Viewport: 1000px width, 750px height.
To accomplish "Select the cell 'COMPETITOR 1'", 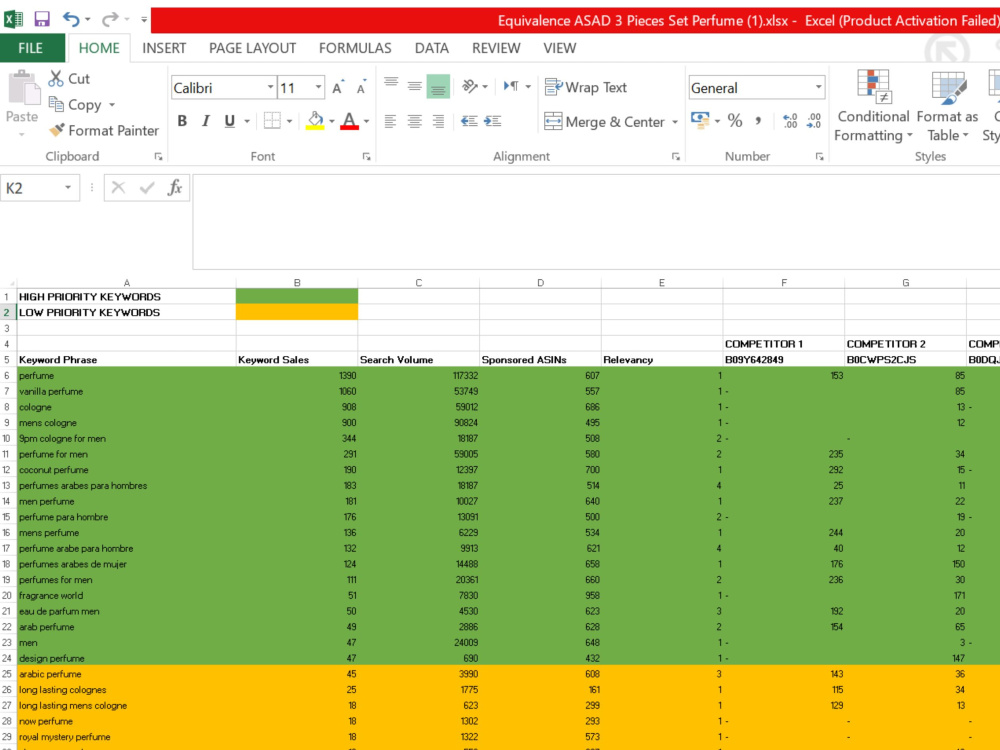I will coord(783,344).
